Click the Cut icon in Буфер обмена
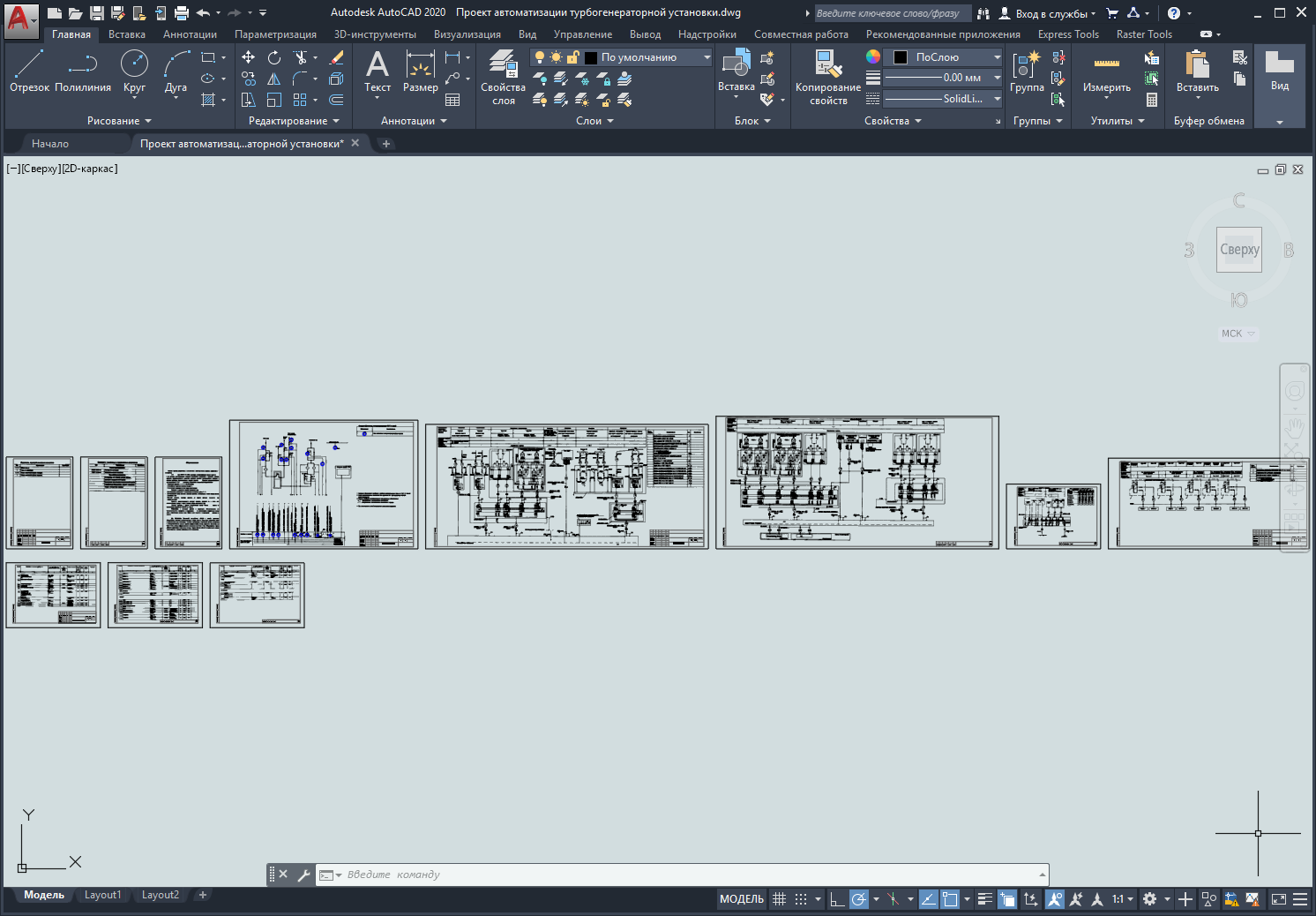The width and height of the screenshot is (1316, 916). [1240, 57]
